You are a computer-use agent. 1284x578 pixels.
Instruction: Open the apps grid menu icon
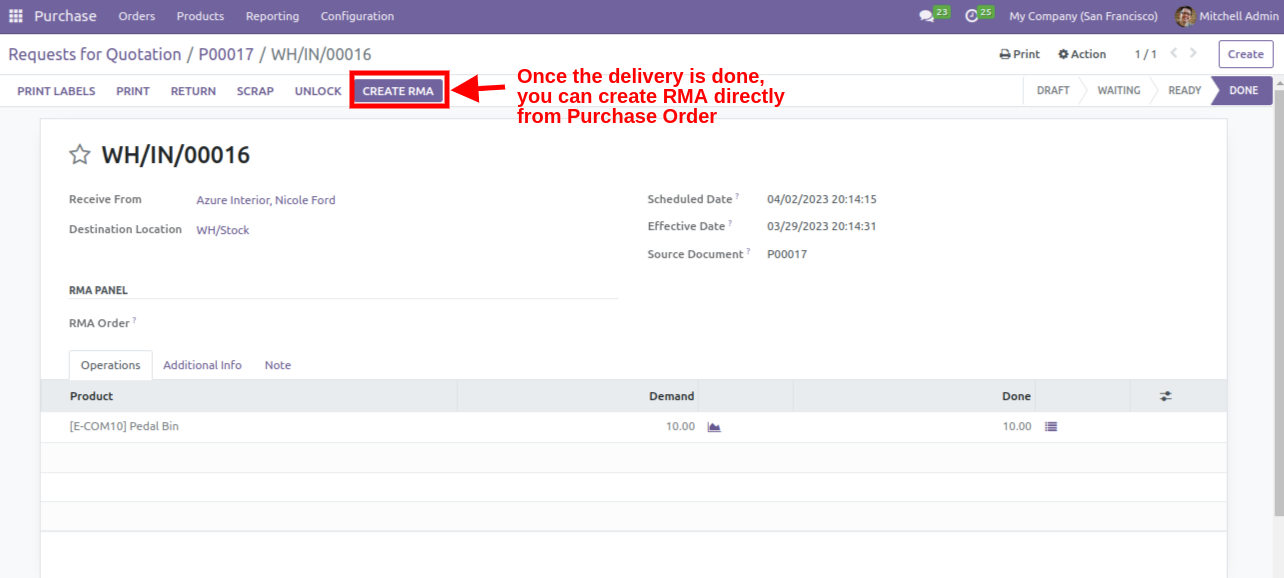[x=15, y=16]
